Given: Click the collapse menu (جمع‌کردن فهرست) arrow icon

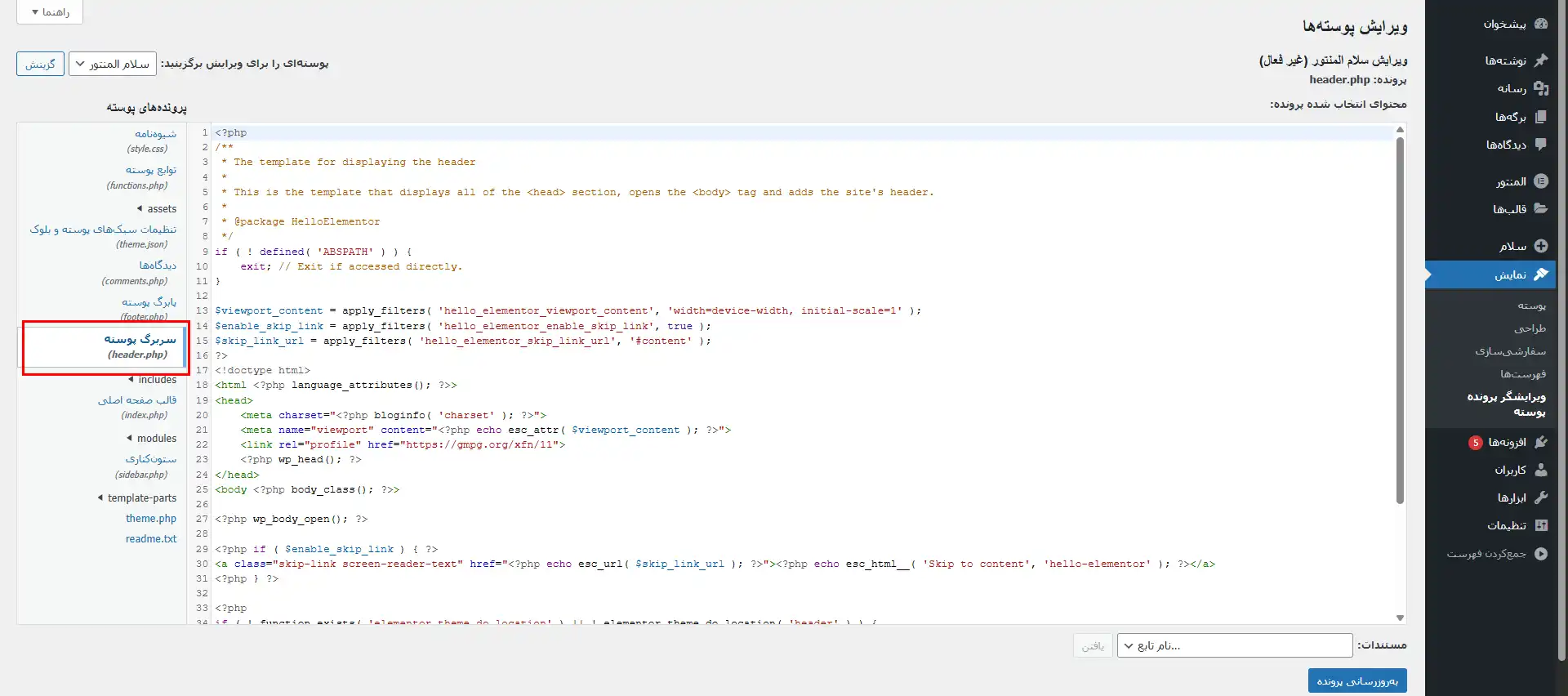Looking at the screenshot, I should tap(1540, 554).
